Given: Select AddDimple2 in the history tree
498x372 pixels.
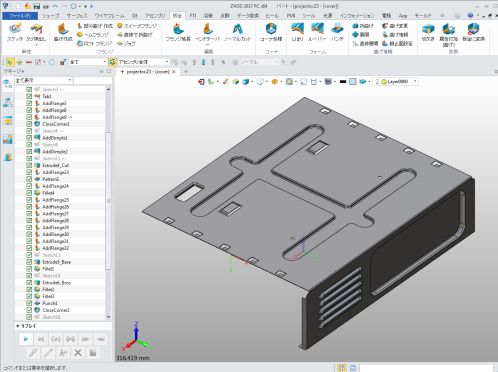Looking at the screenshot, I should (x=55, y=151).
